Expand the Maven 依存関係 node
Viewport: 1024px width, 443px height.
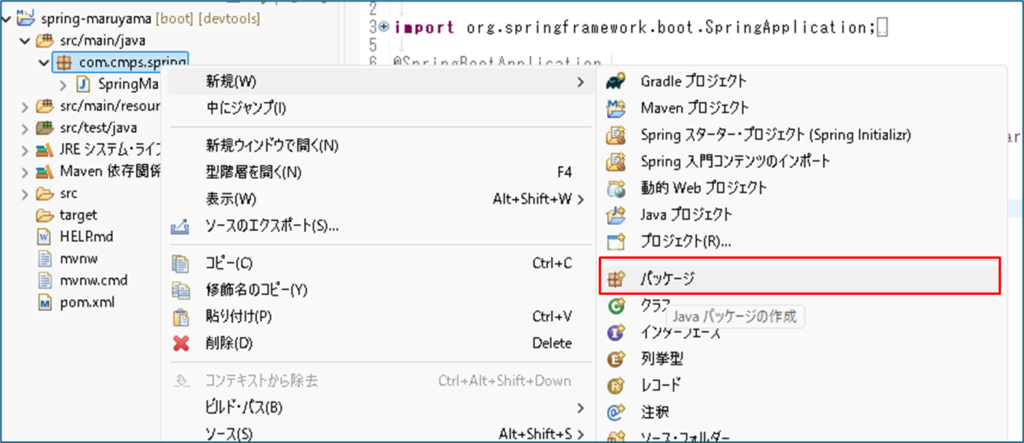pos(27,172)
